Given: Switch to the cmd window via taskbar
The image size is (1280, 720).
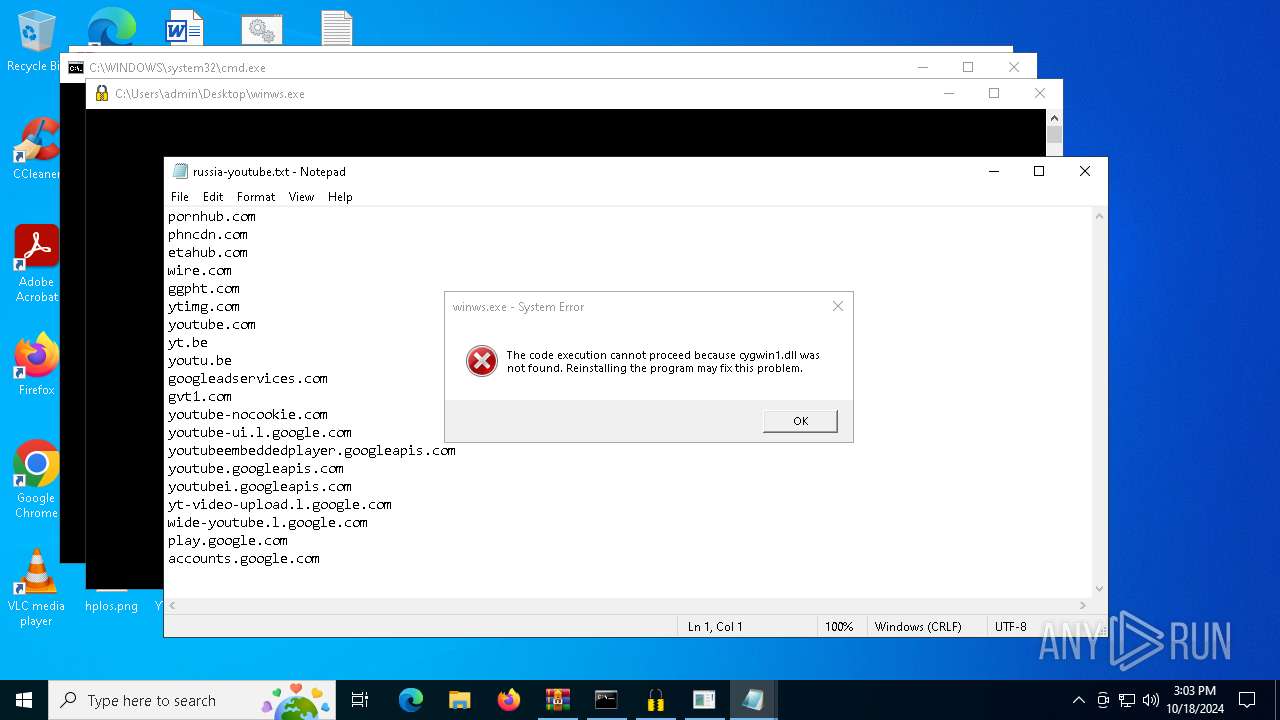Looking at the screenshot, I should (606, 700).
